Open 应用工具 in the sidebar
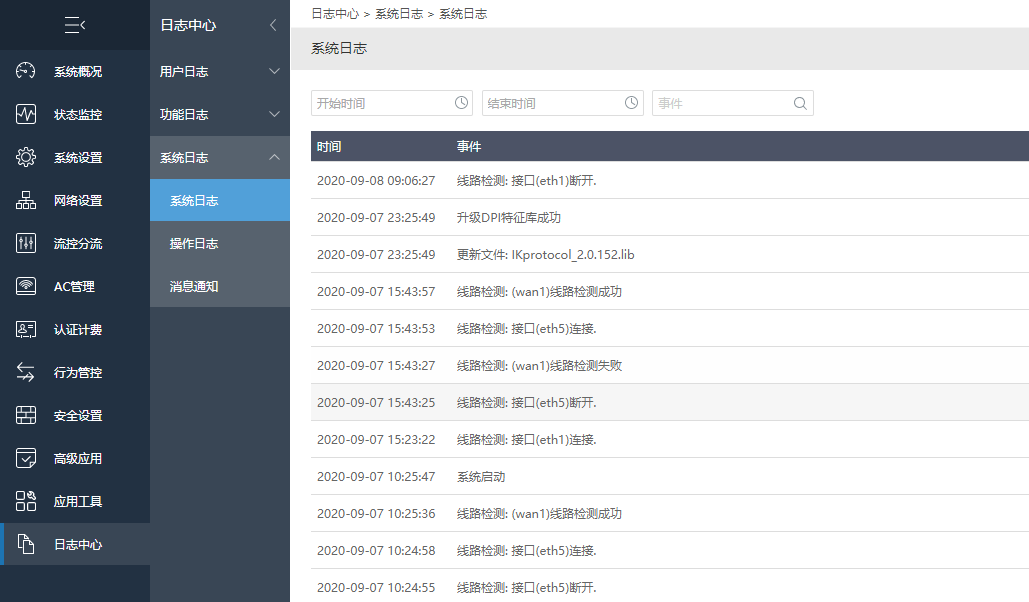Screen dimensions: 1029x602 tap(75, 501)
